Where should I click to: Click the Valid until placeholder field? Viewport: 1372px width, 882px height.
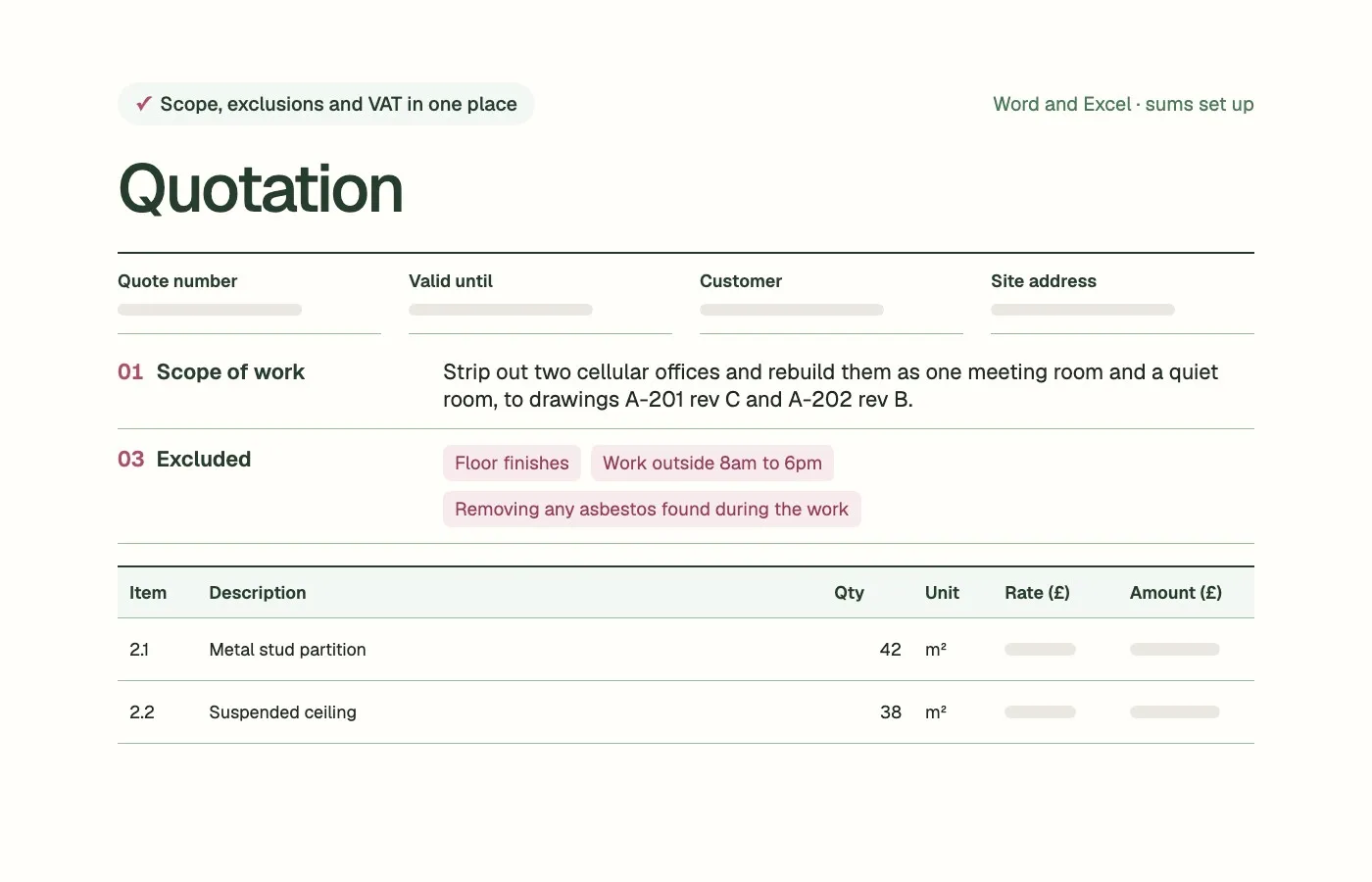point(501,310)
